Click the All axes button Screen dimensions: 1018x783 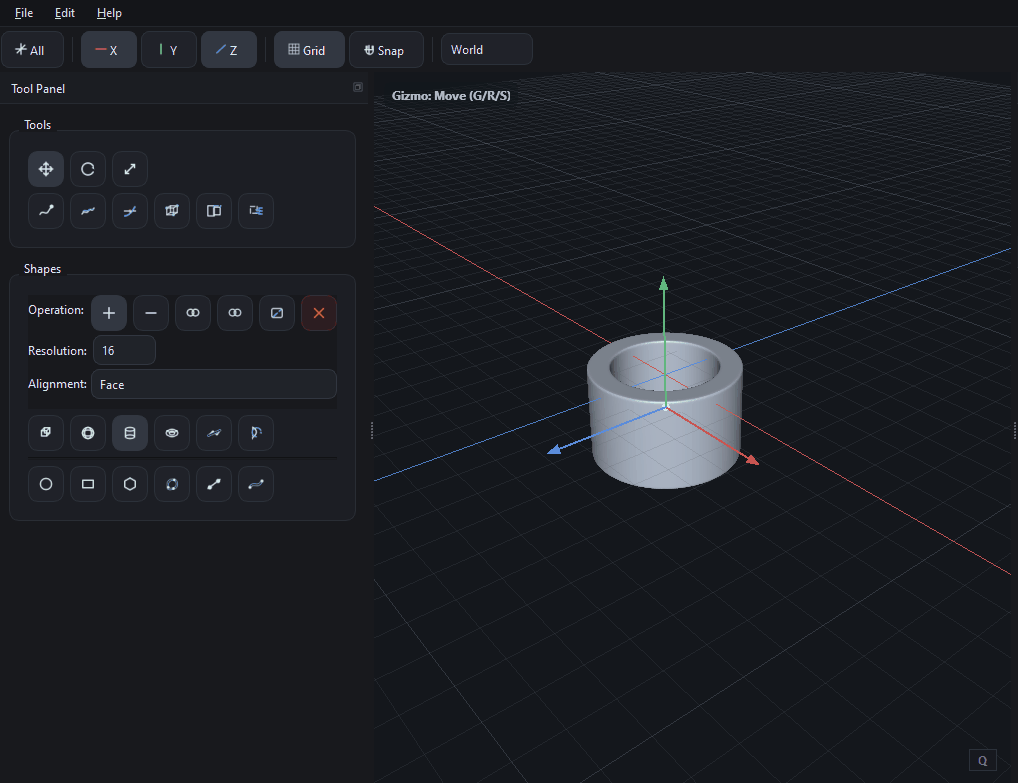point(32,49)
